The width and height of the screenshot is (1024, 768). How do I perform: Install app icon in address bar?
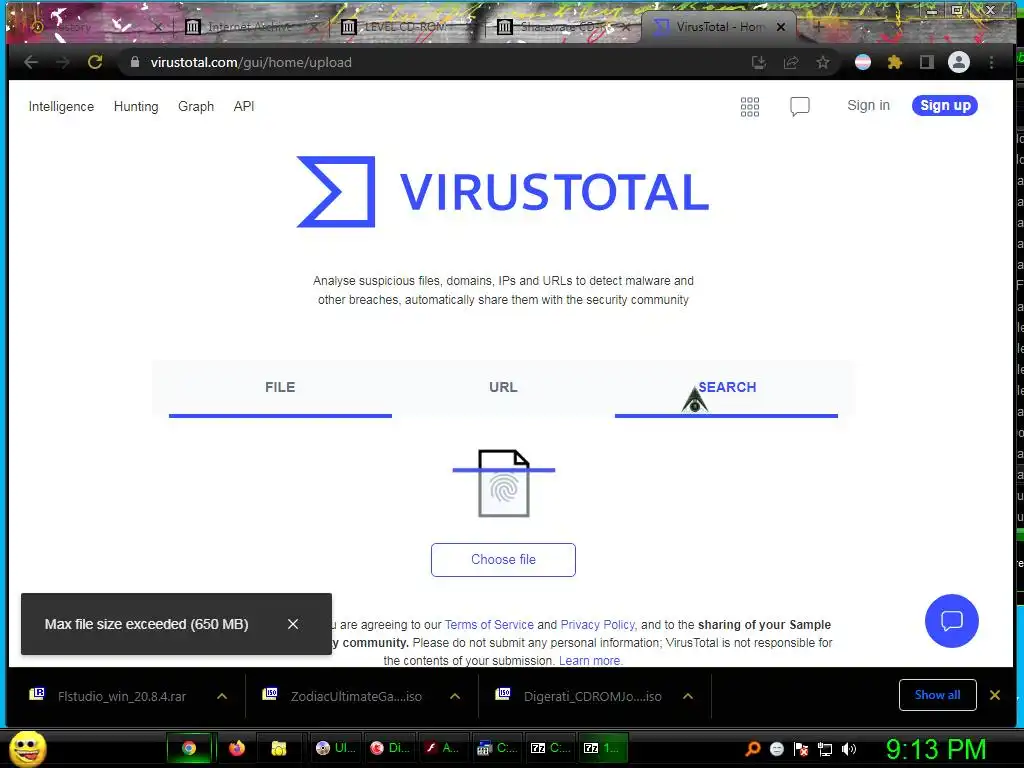point(759,62)
